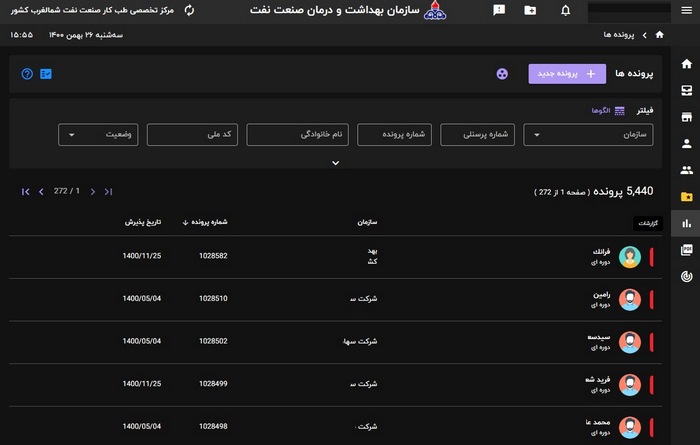
Task: Select file number 1028498
Action: 213,426
